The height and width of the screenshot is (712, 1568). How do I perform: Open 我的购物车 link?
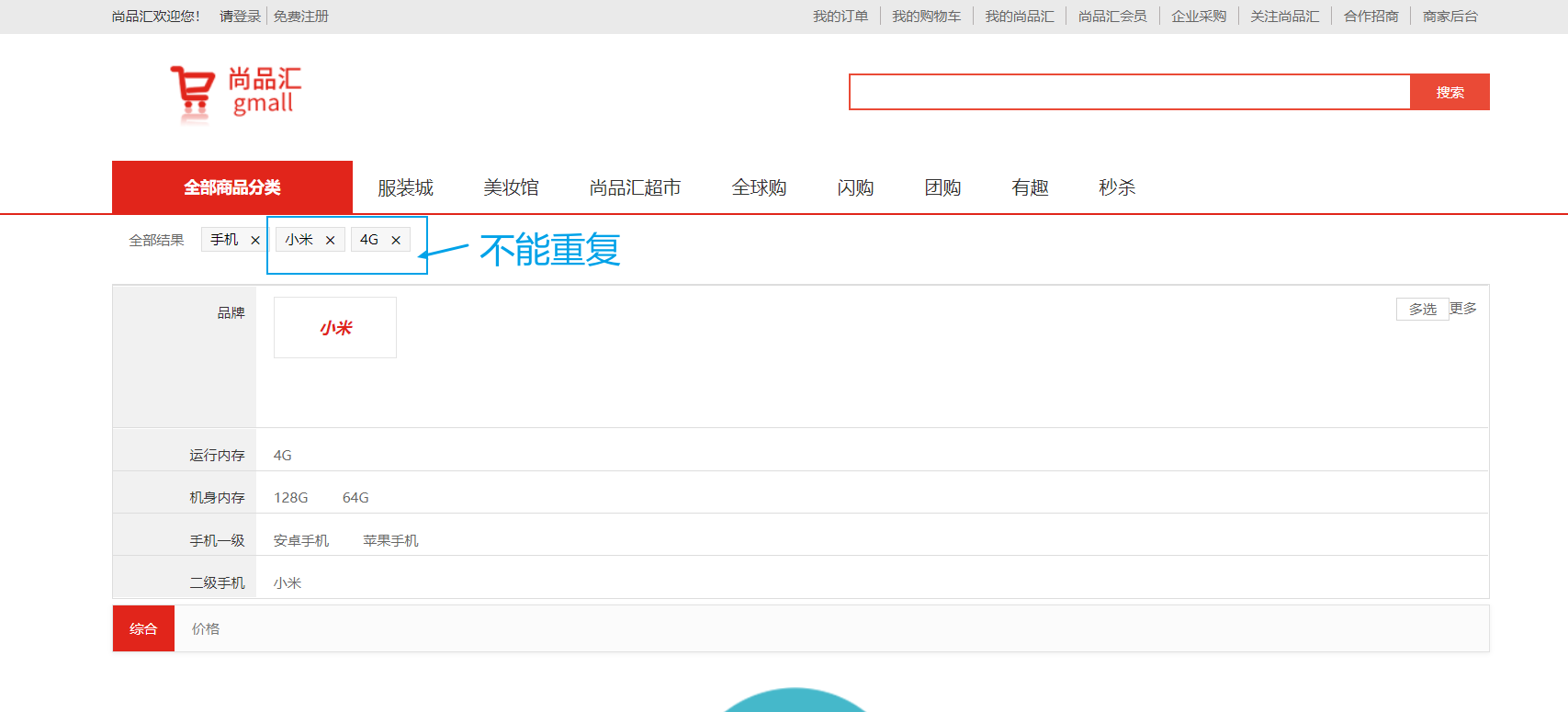click(926, 17)
